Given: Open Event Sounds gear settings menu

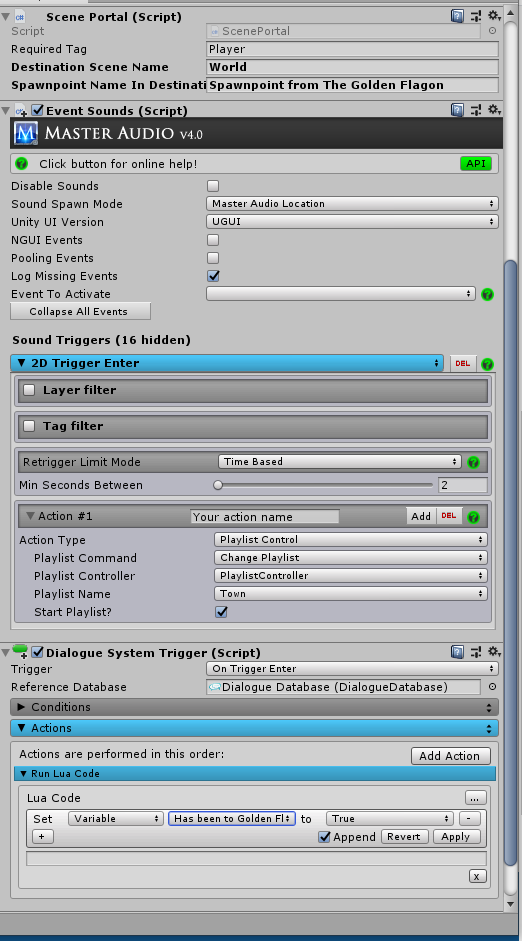Looking at the screenshot, I should [x=494, y=110].
